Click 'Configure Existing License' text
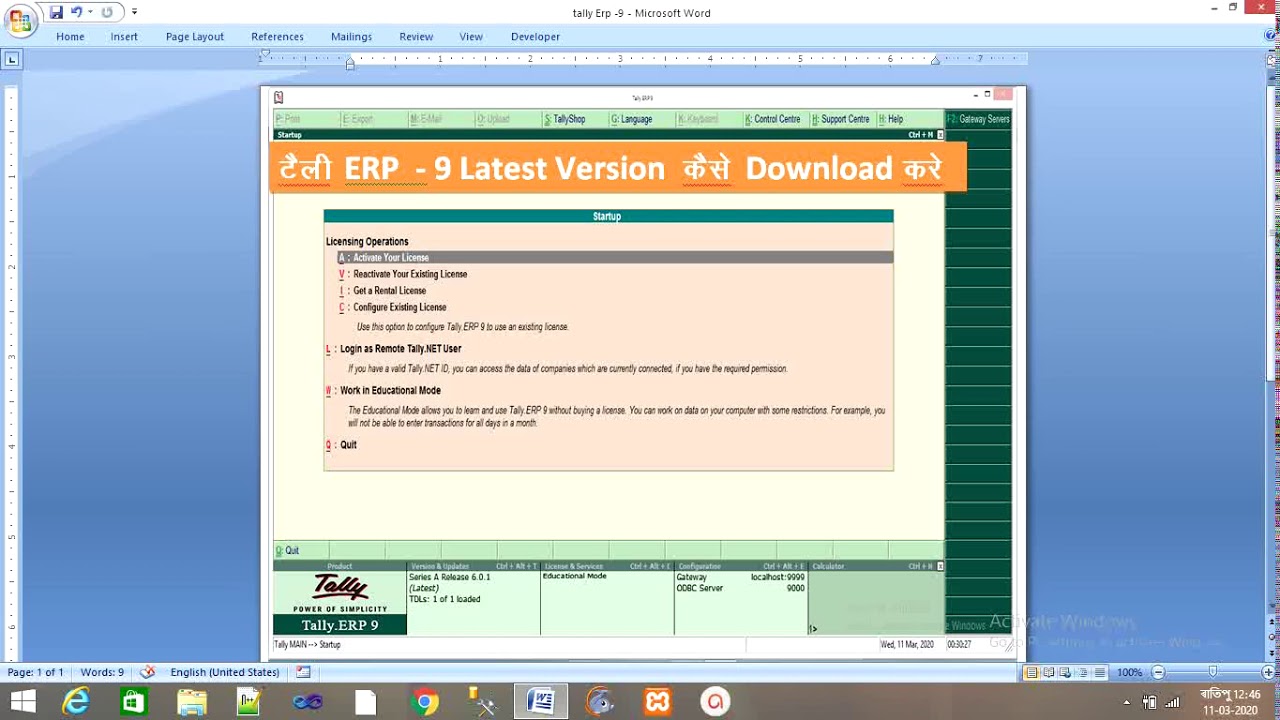The image size is (1280, 720). pos(399,307)
